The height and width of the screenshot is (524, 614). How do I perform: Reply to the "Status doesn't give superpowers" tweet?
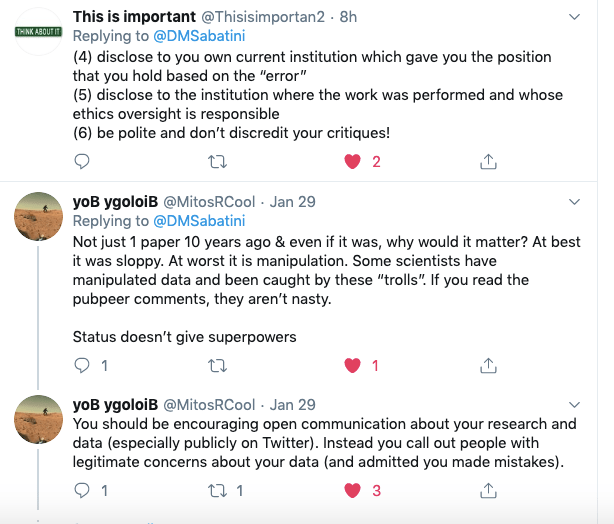pyautogui.click(x=82, y=365)
